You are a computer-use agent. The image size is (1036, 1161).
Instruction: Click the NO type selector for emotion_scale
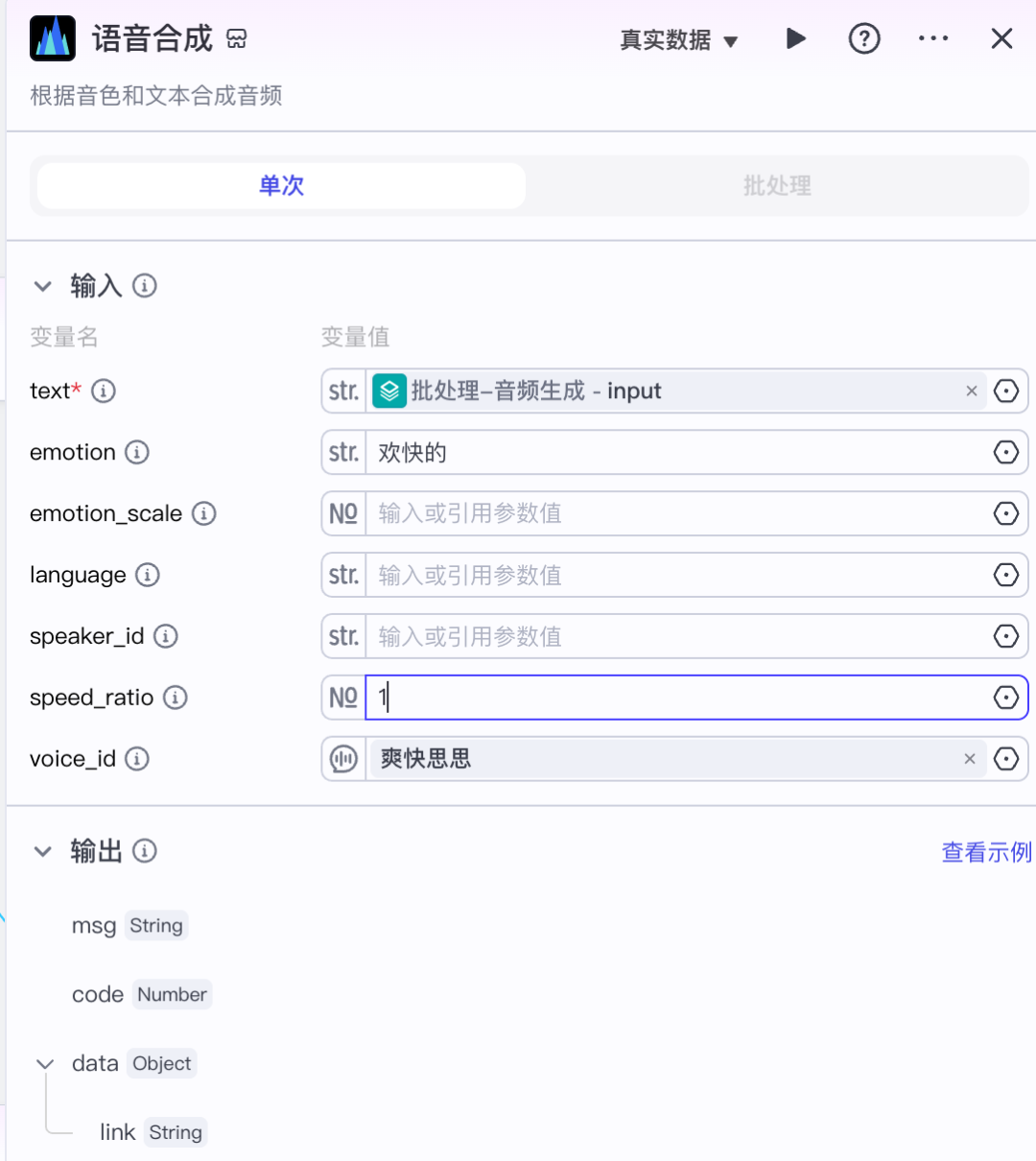343,513
